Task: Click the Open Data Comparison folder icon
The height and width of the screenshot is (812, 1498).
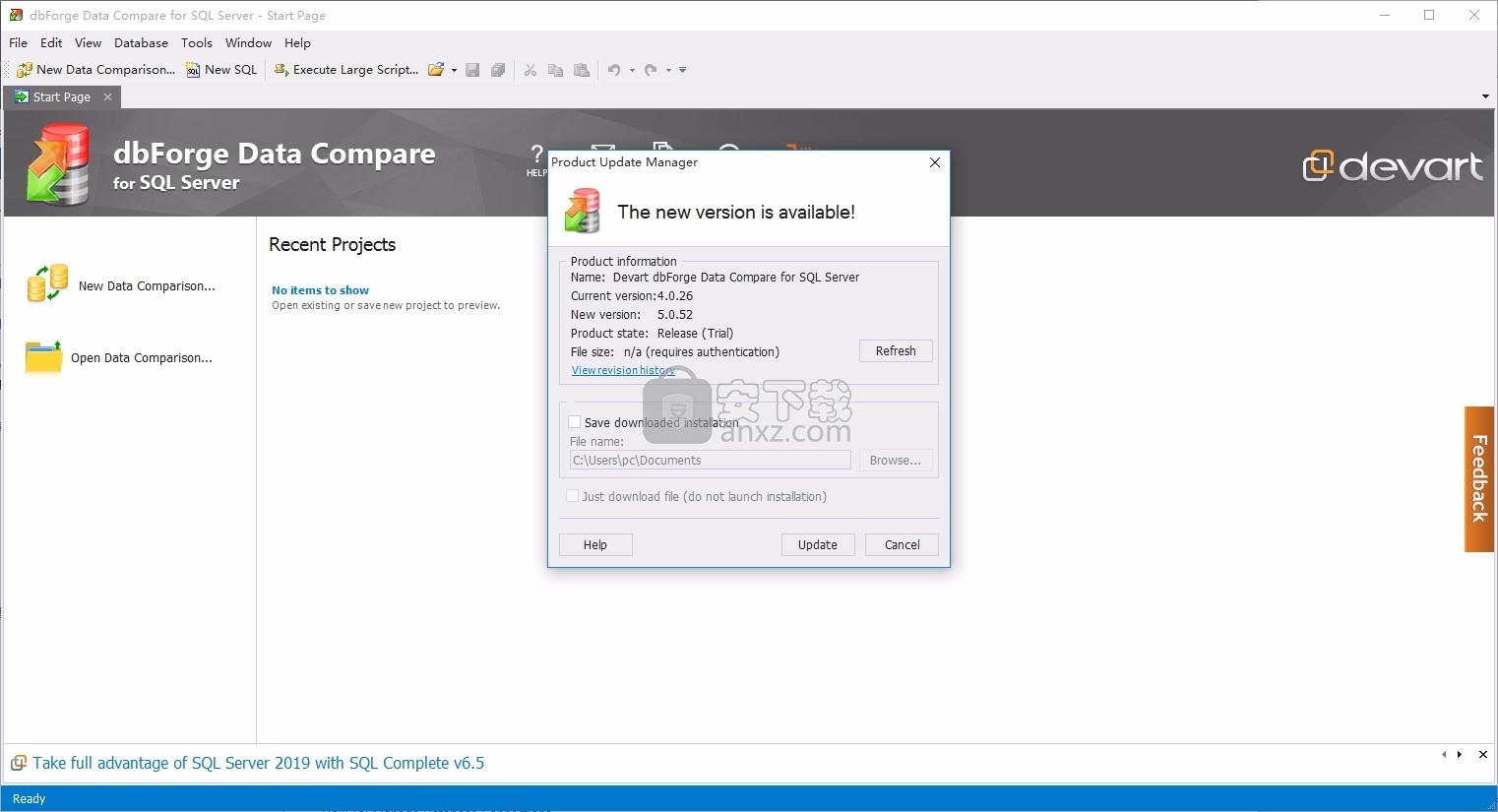Action: pyautogui.click(x=43, y=356)
